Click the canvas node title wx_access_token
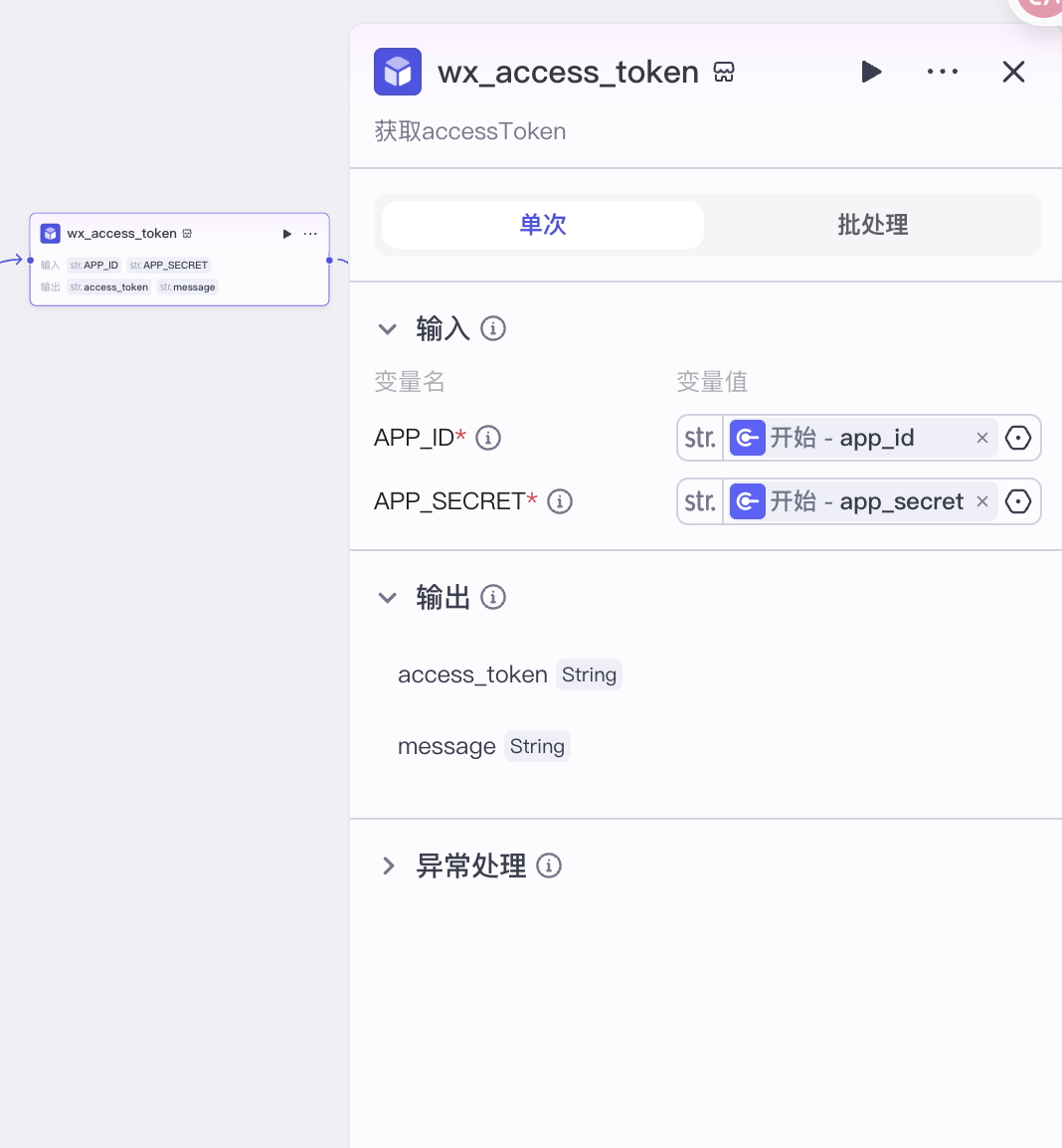The width and height of the screenshot is (1062, 1148). (121, 234)
